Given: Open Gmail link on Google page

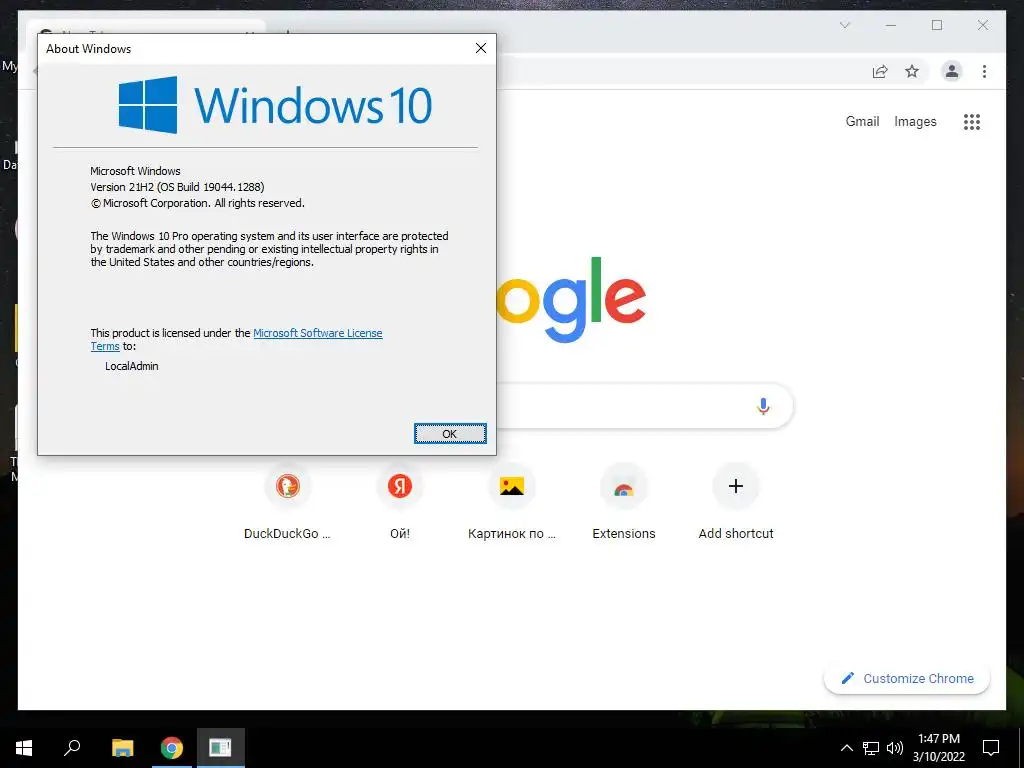Looking at the screenshot, I should tap(862, 121).
